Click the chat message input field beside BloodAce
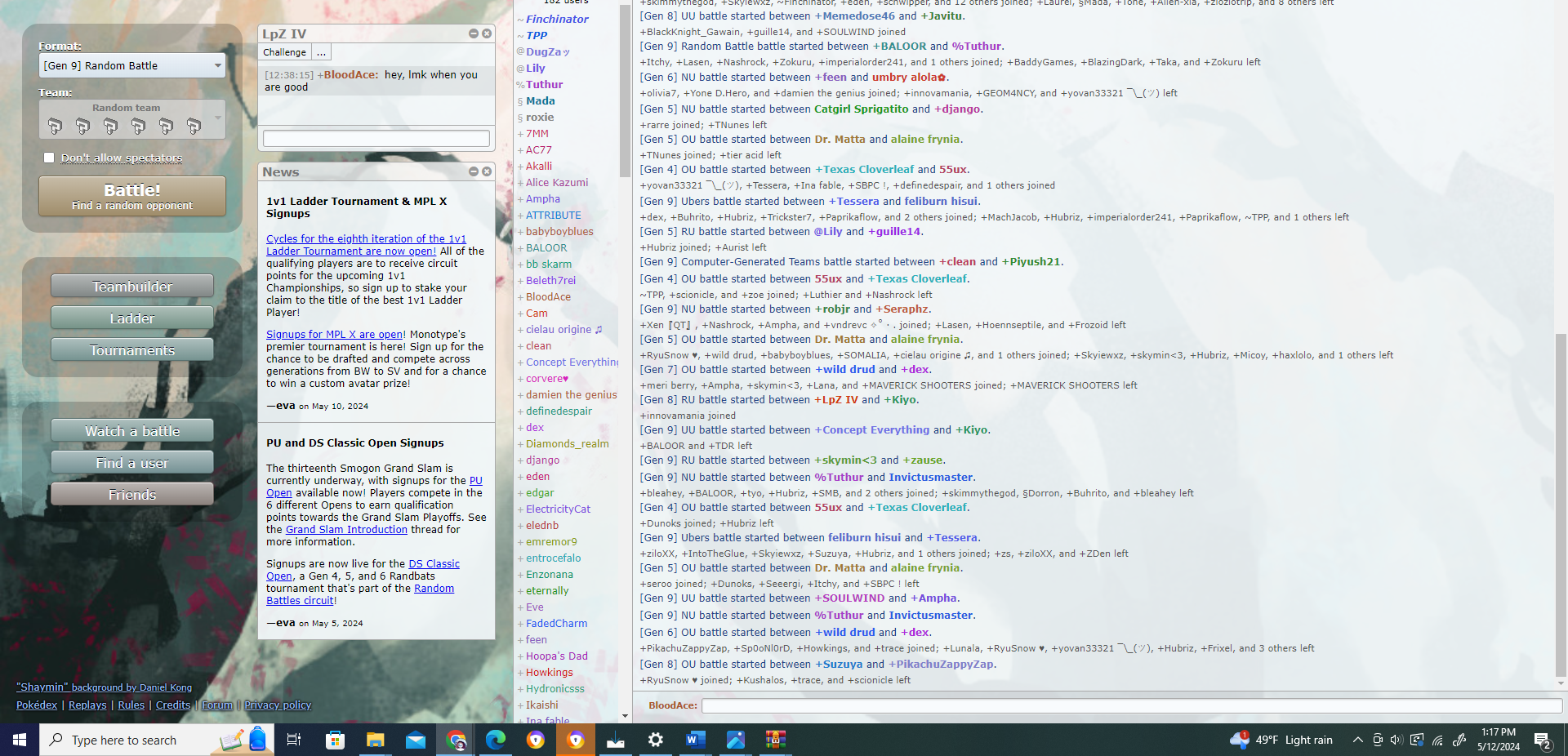1568x756 pixels. tap(1127, 705)
